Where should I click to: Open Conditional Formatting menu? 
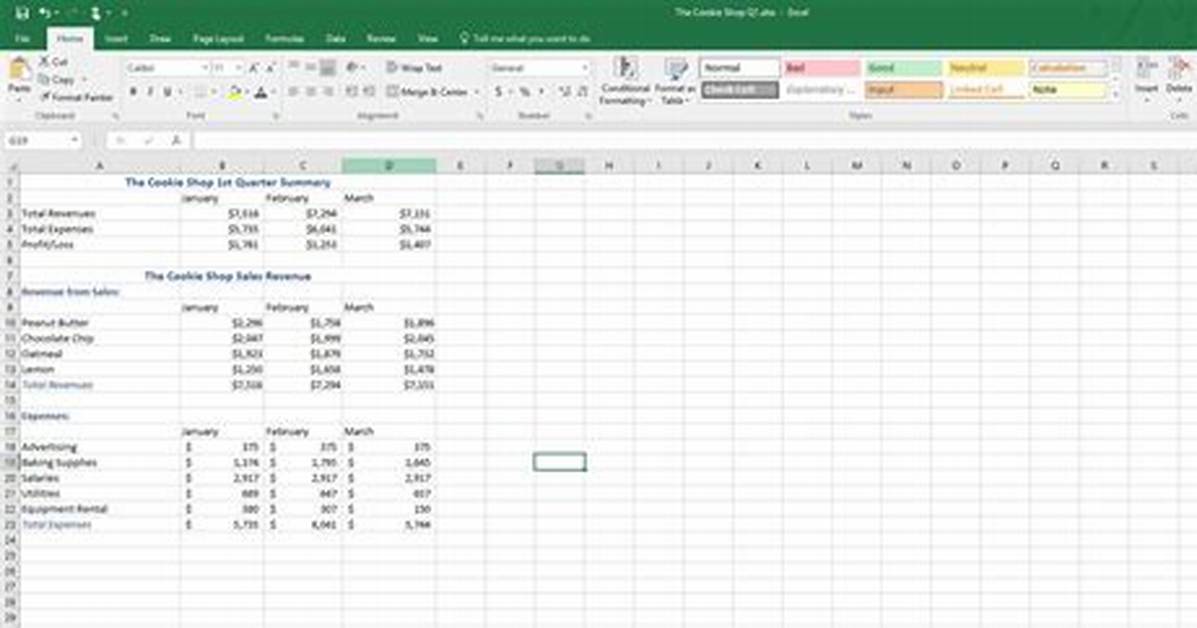coord(624,81)
